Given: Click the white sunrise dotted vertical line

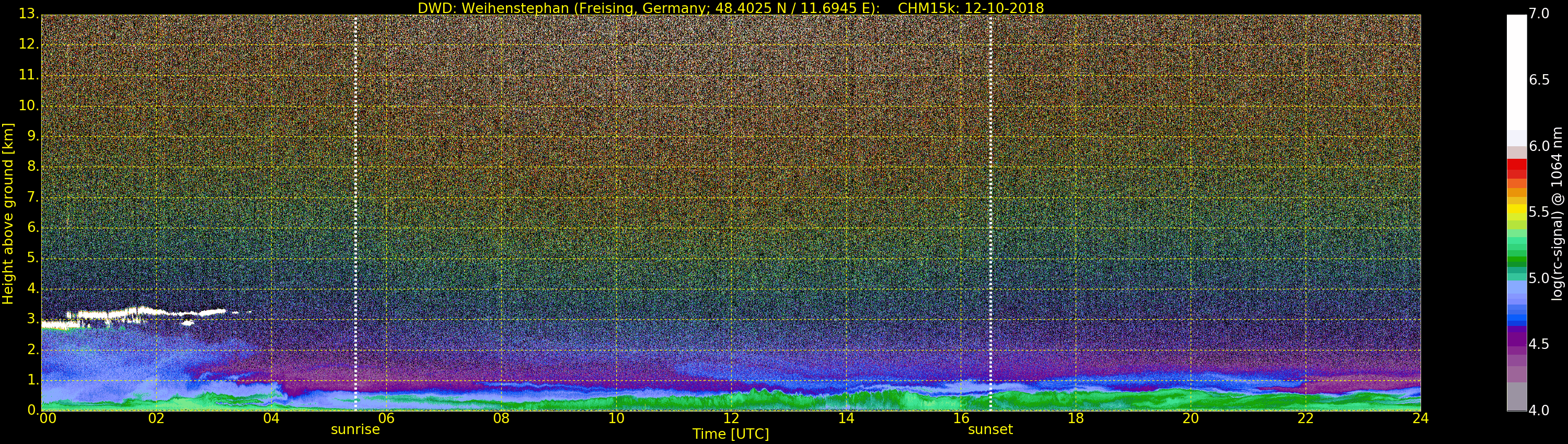Looking at the screenshot, I should tap(355, 213).
